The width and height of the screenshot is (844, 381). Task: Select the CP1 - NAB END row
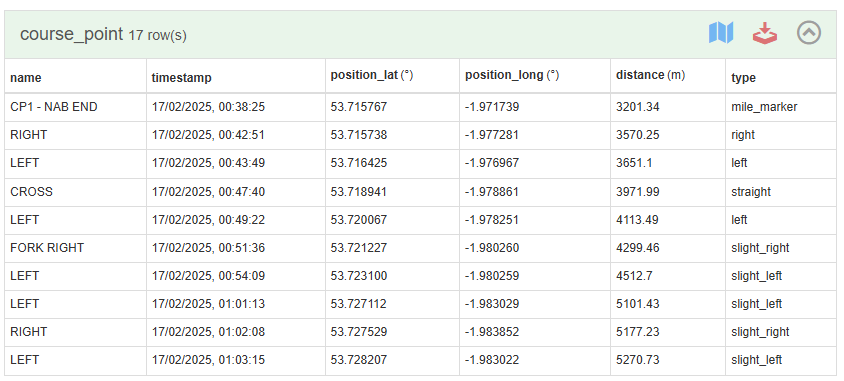(420, 107)
